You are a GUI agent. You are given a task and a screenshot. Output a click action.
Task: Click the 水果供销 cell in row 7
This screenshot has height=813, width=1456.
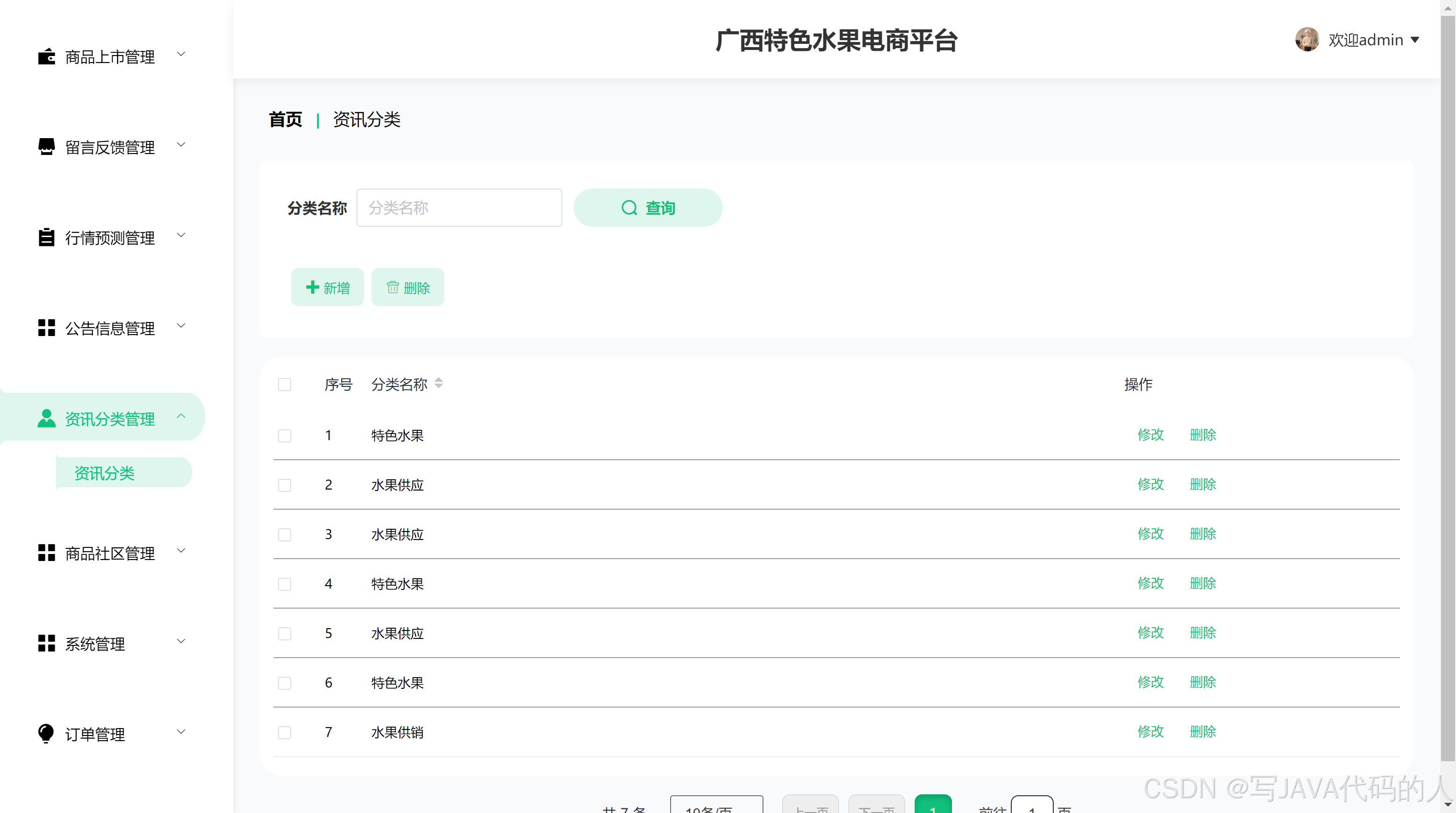[397, 732]
